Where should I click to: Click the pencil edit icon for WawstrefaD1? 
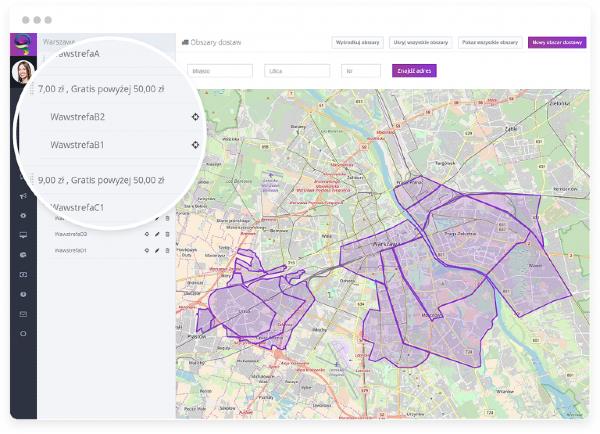157,249
